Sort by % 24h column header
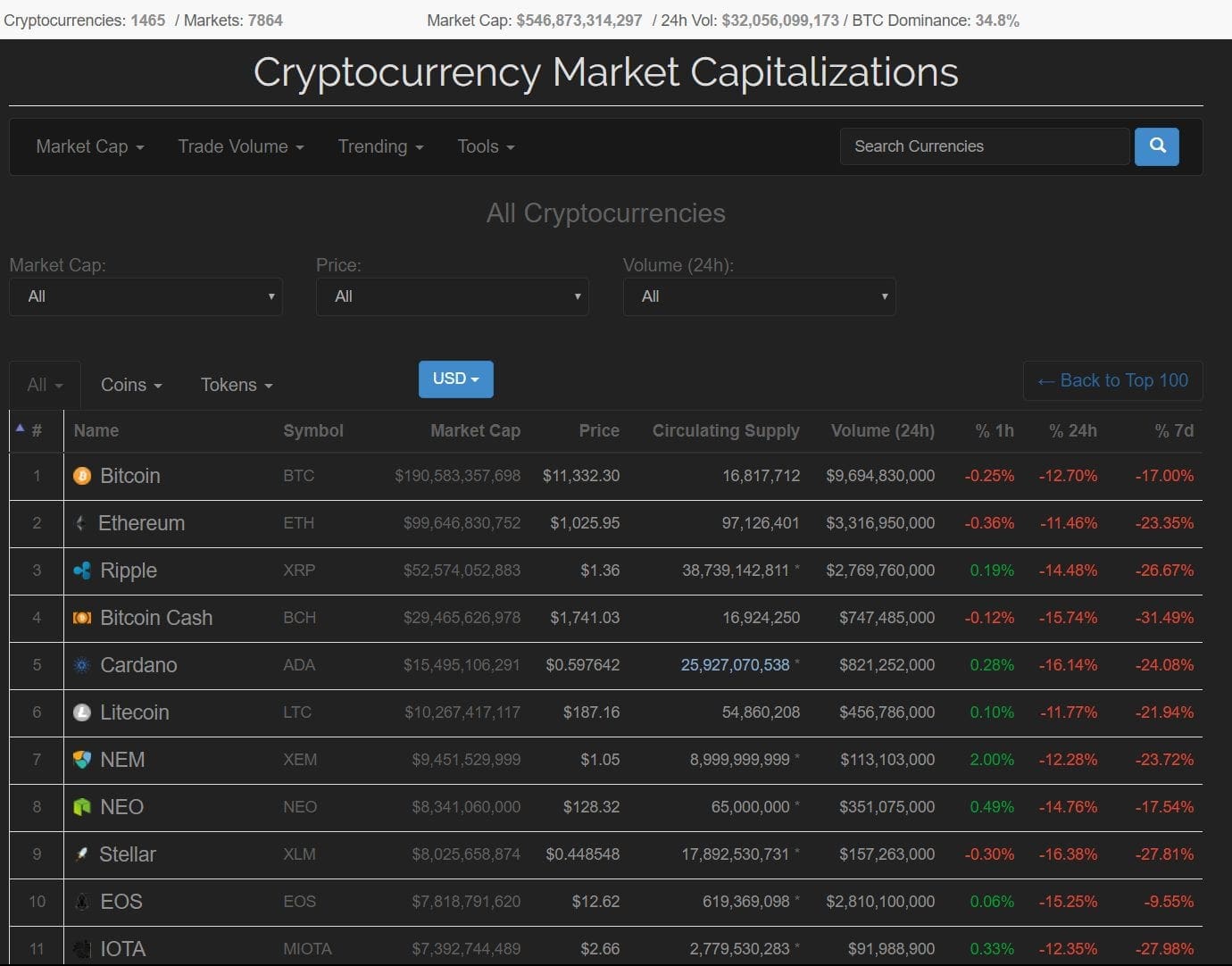1232x966 pixels. tap(1073, 430)
